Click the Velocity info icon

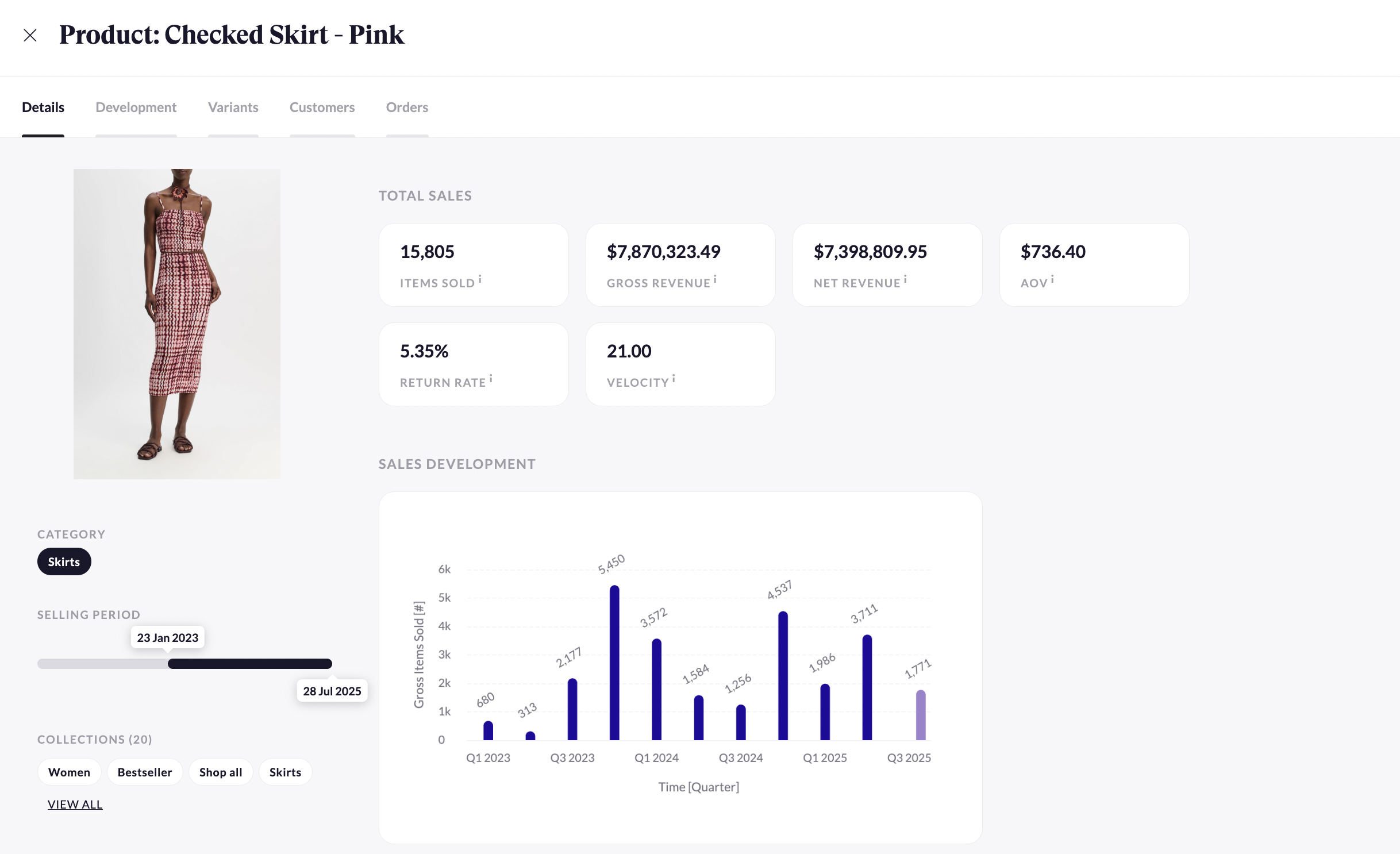pos(674,379)
